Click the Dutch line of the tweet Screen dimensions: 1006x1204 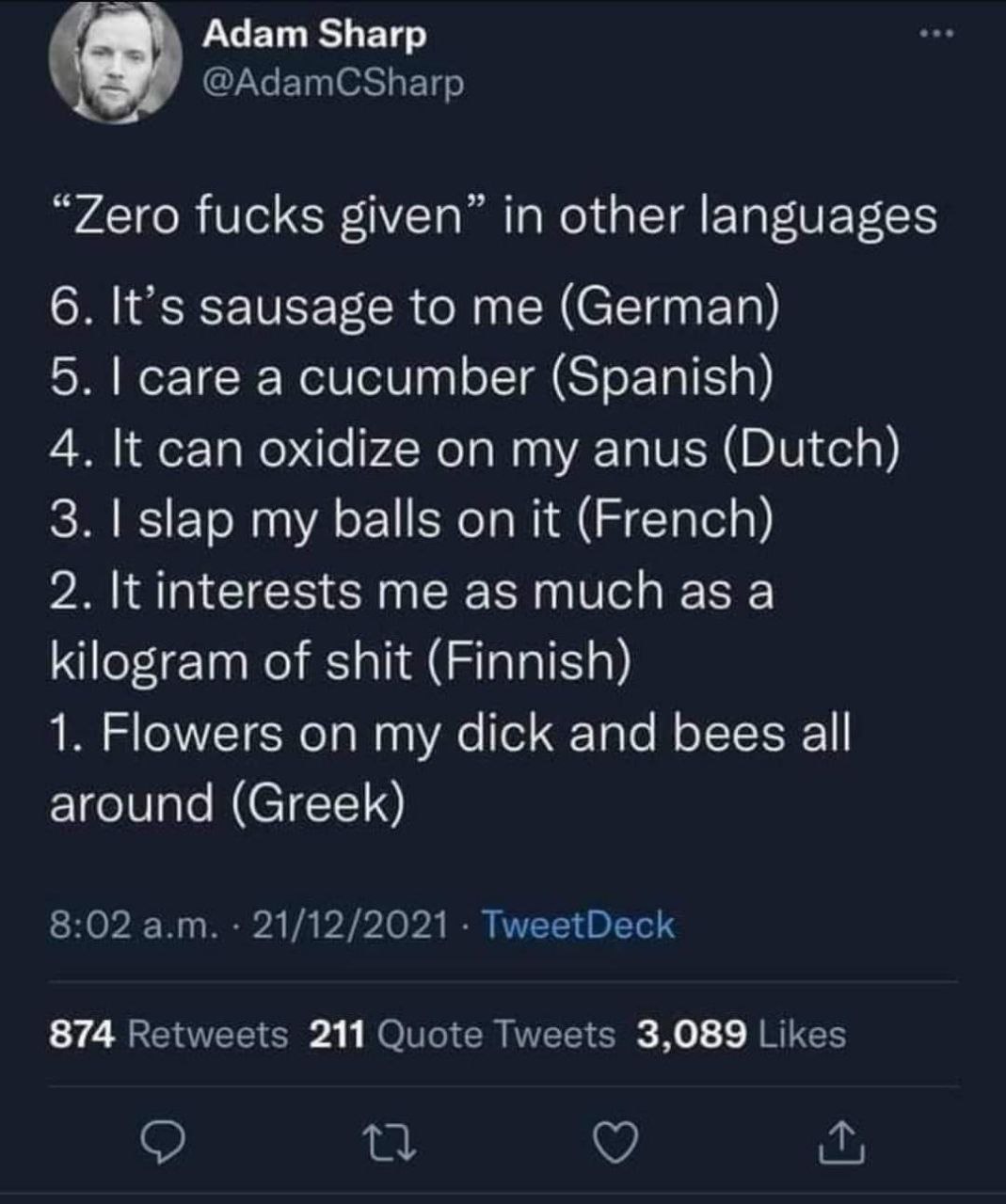473,448
